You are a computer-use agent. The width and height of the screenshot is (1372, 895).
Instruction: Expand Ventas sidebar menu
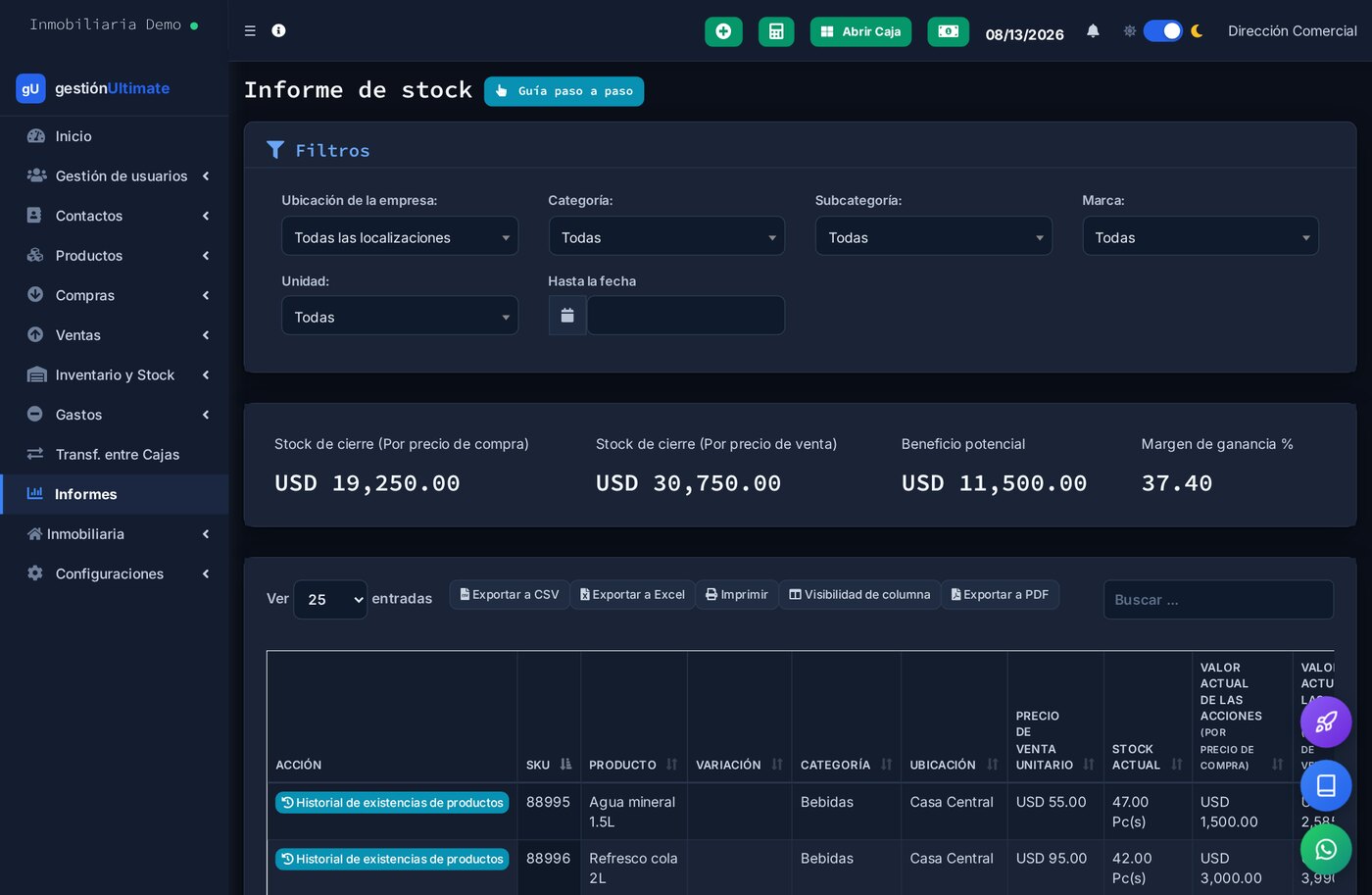(x=115, y=335)
